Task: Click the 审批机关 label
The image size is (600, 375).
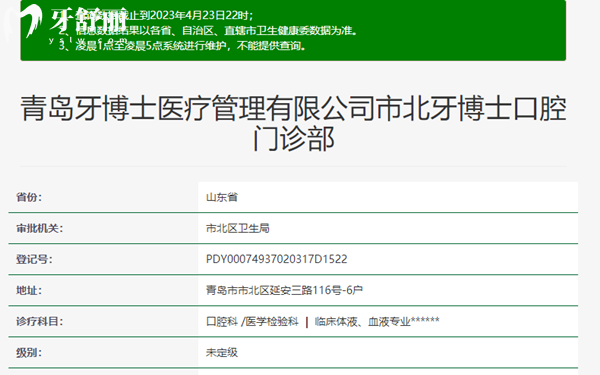Action: click(x=39, y=228)
